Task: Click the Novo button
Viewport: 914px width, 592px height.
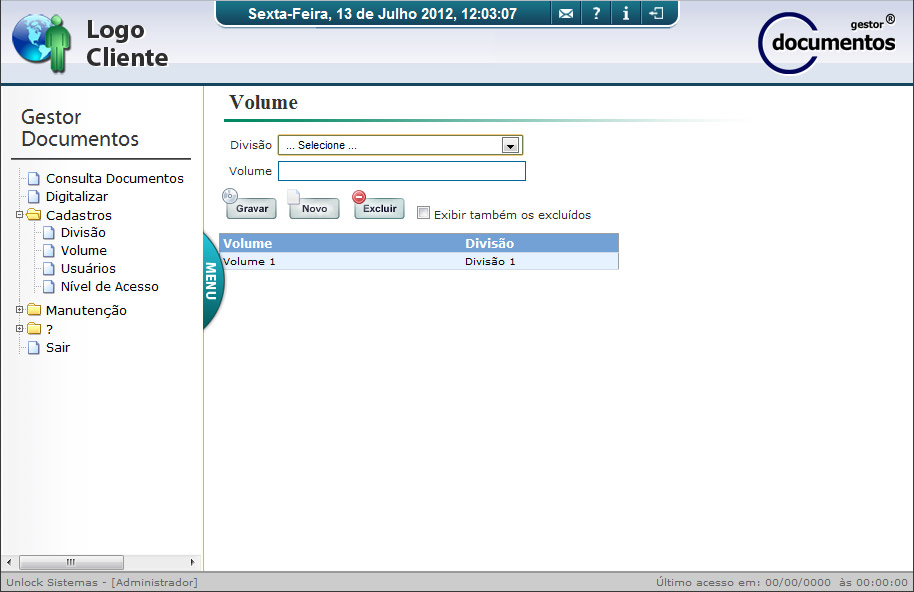Action: [314, 209]
